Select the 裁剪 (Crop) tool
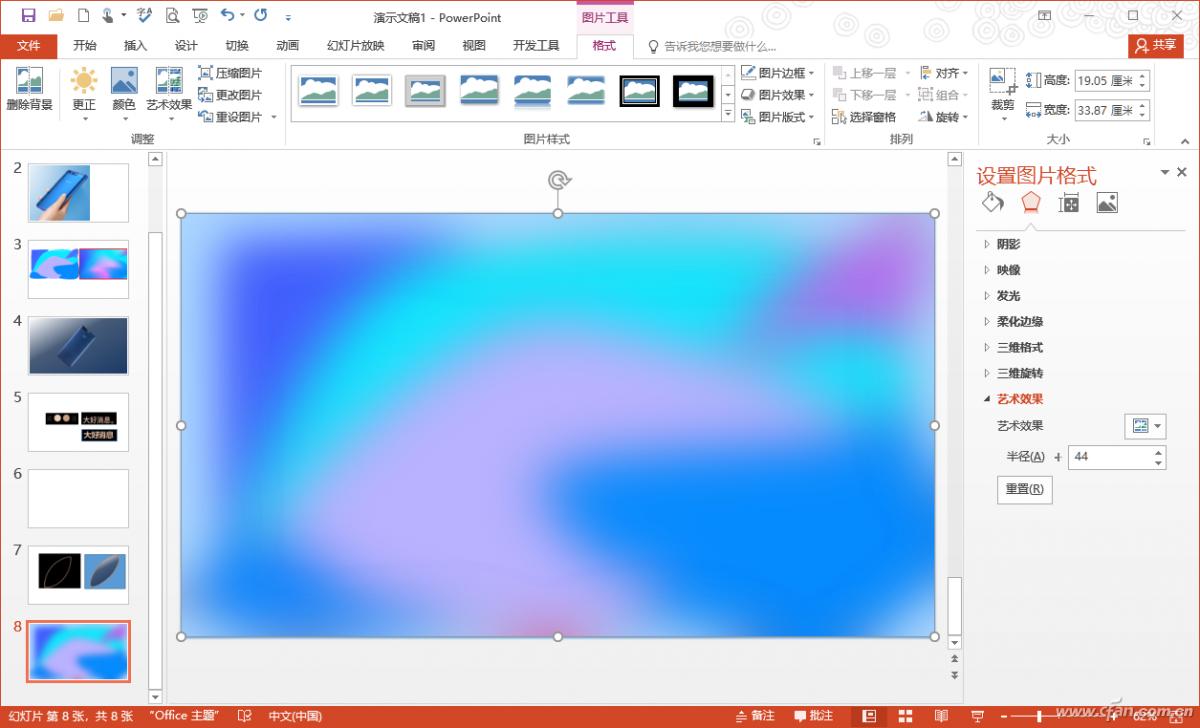The width and height of the screenshot is (1200, 728). pos(999,90)
